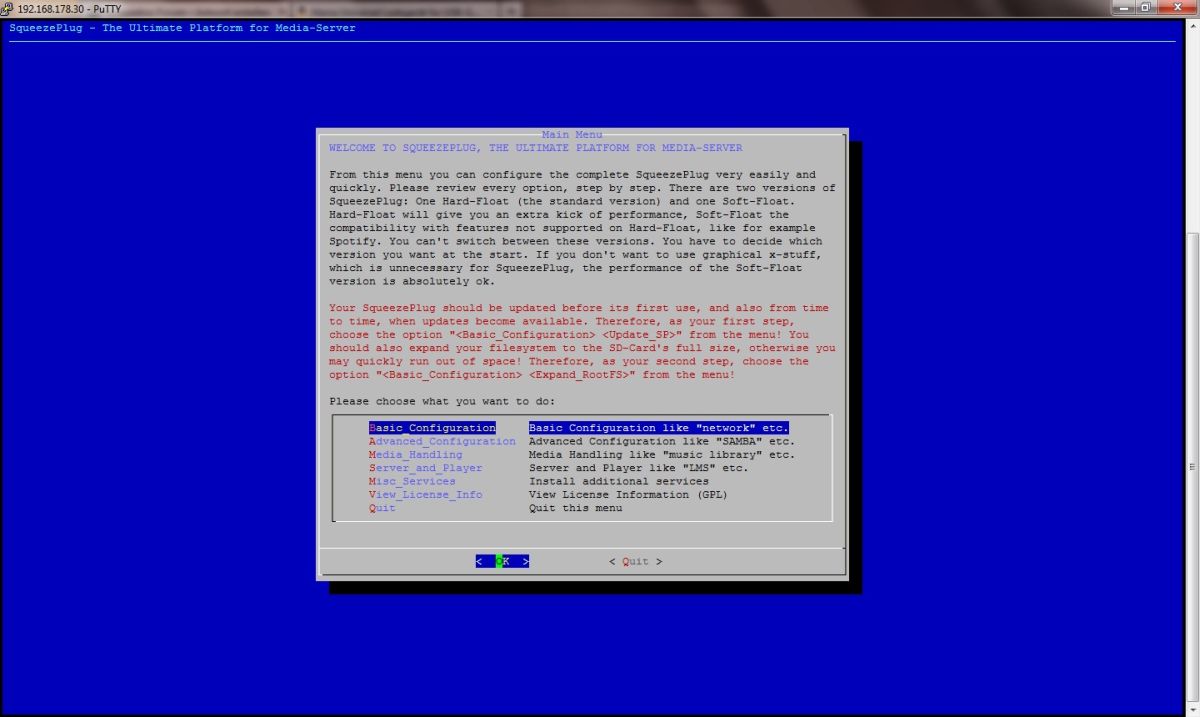Click the Quit button beside OK
This screenshot has height=717, width=1200.
click(635, 562)
